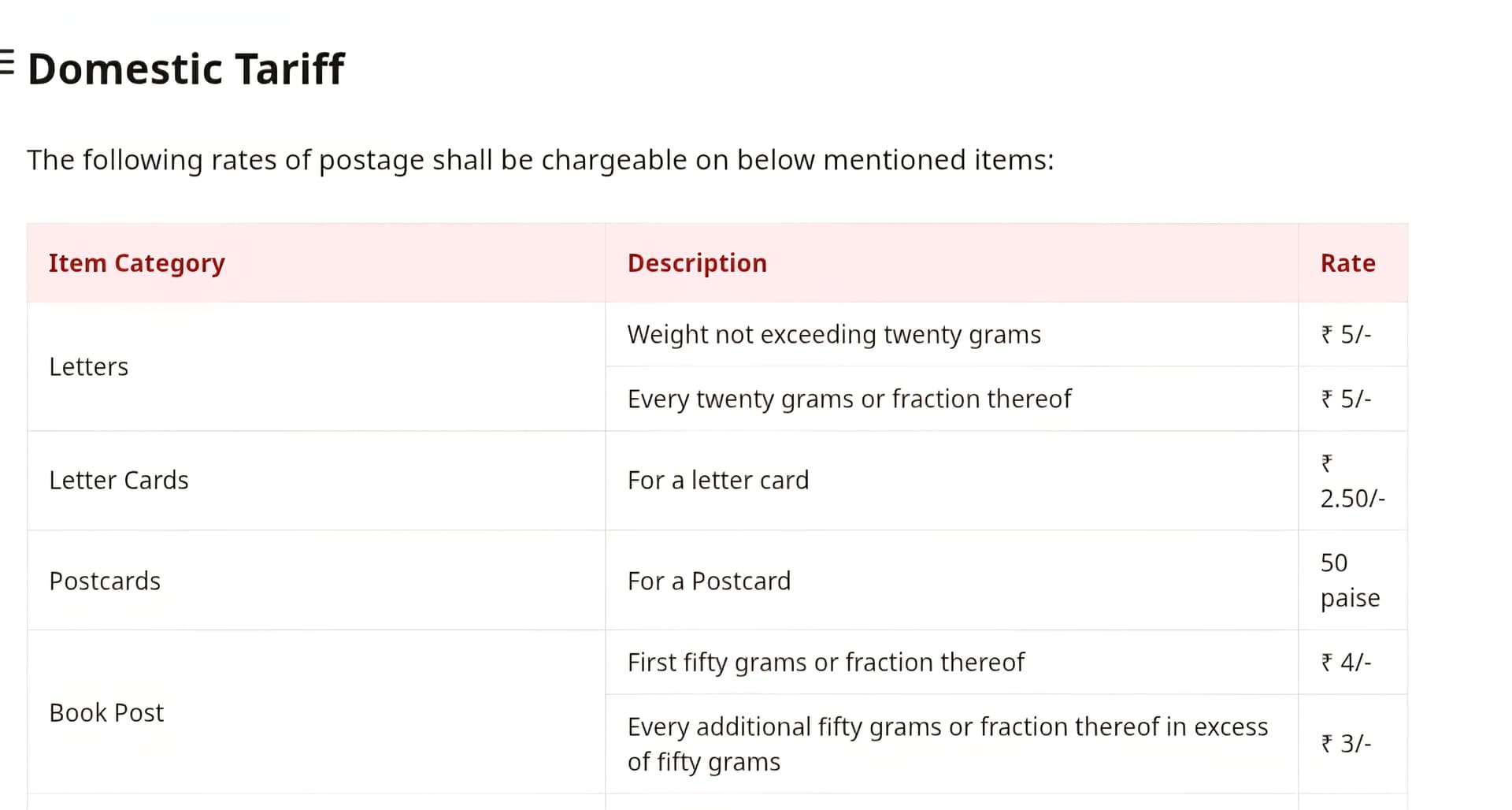Select the ₹ 3/- additional grams rate
The width and height of the screenshot is (1512, 810).
(1346, 744)
